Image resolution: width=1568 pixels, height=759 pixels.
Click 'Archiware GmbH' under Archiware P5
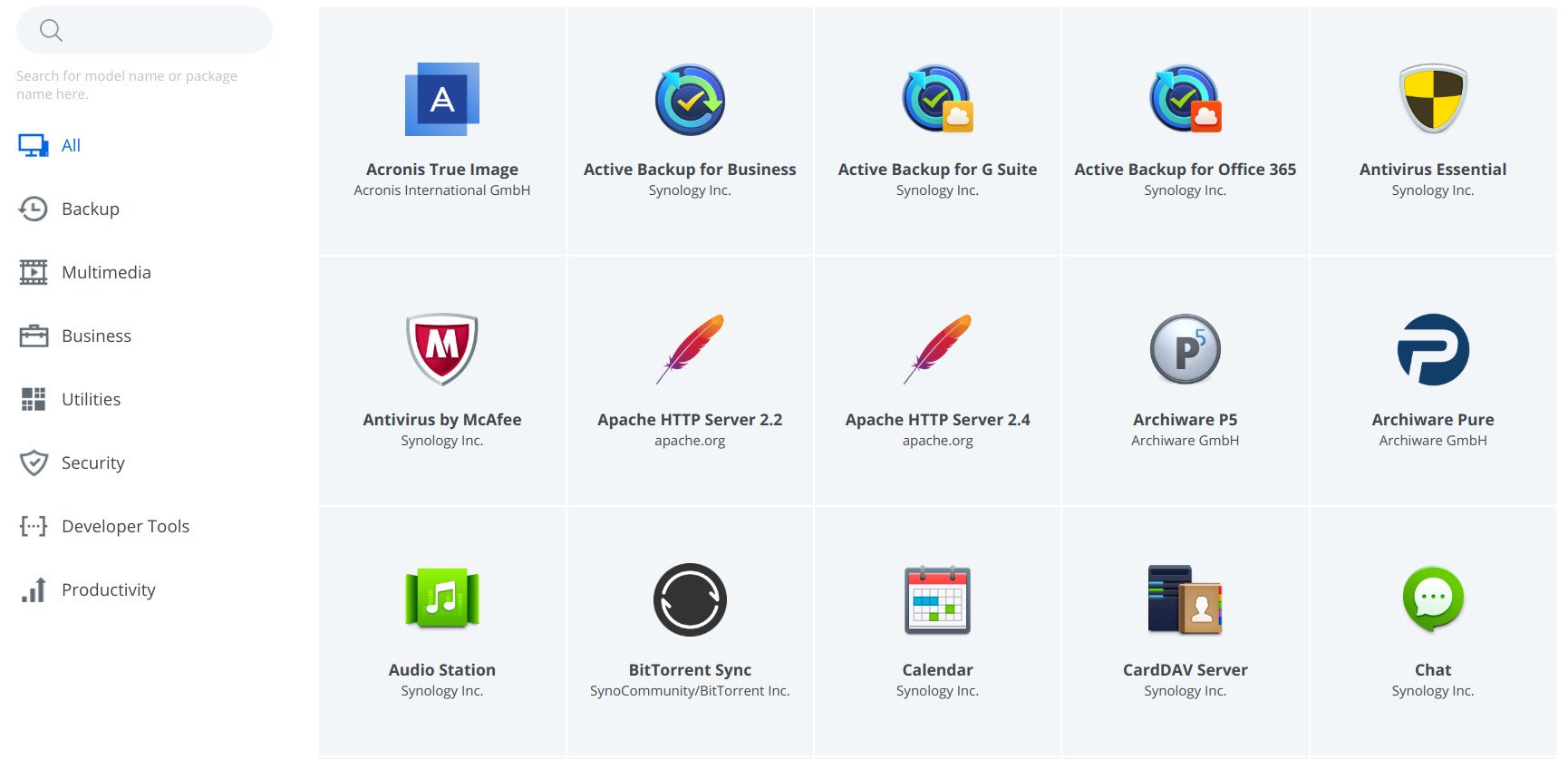pyautogui.click(x=1186, y=440)
